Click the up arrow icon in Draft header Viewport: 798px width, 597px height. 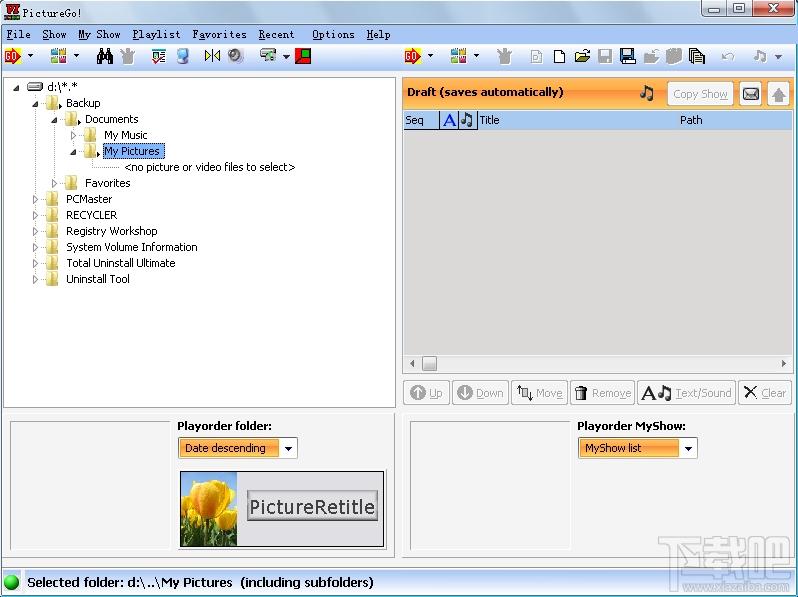779,94
